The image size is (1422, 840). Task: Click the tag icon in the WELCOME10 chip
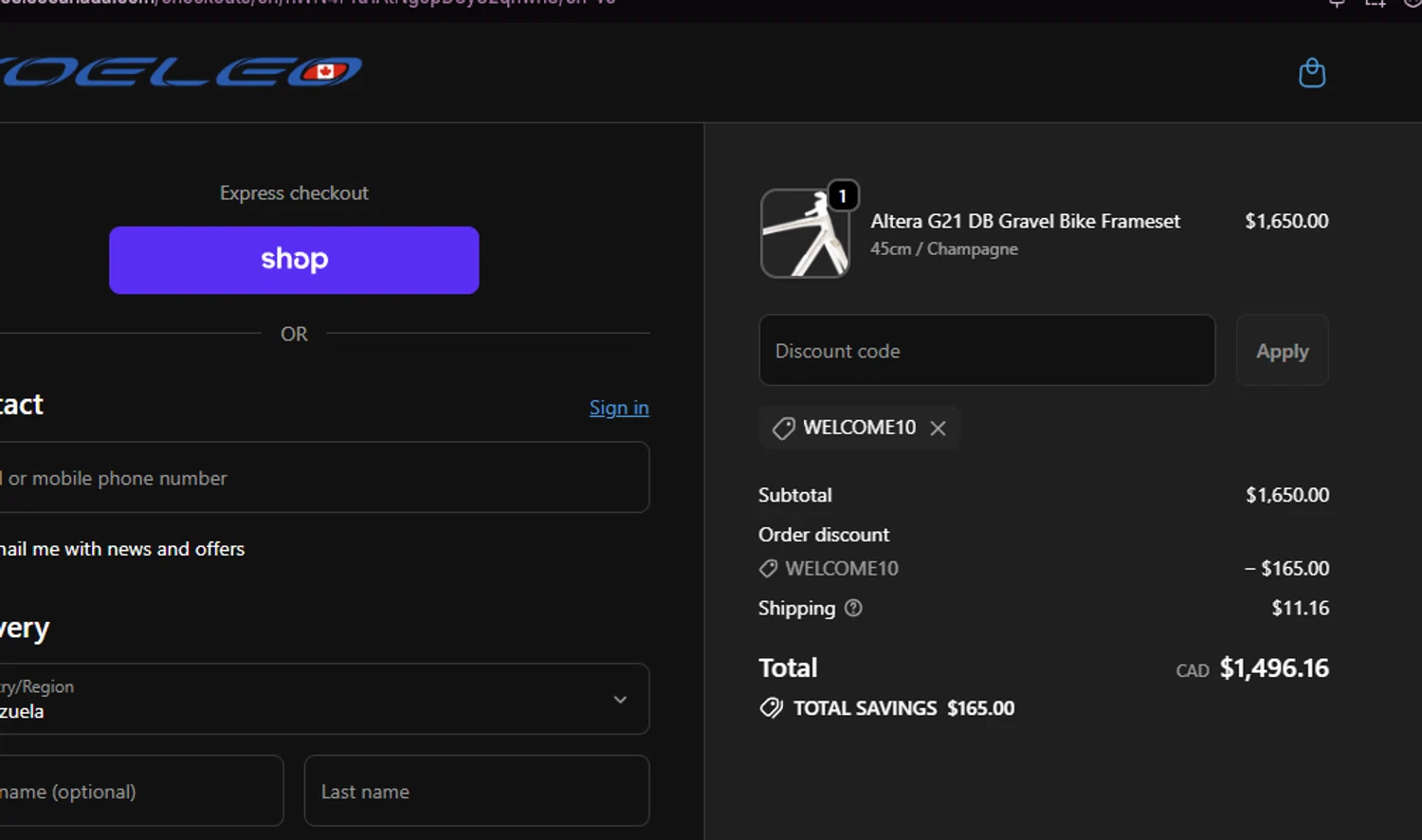tap(783, 429)
